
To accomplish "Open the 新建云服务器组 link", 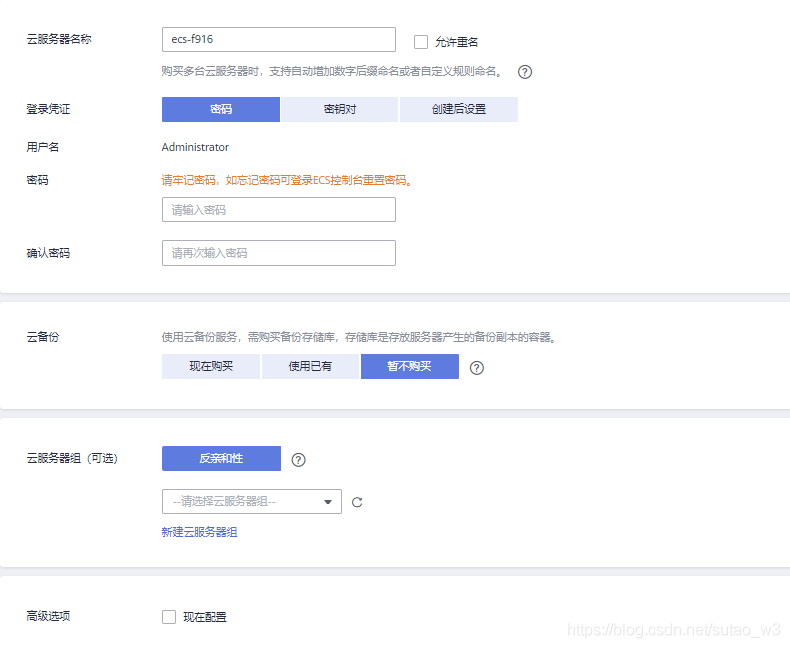I will click(200, 532).
